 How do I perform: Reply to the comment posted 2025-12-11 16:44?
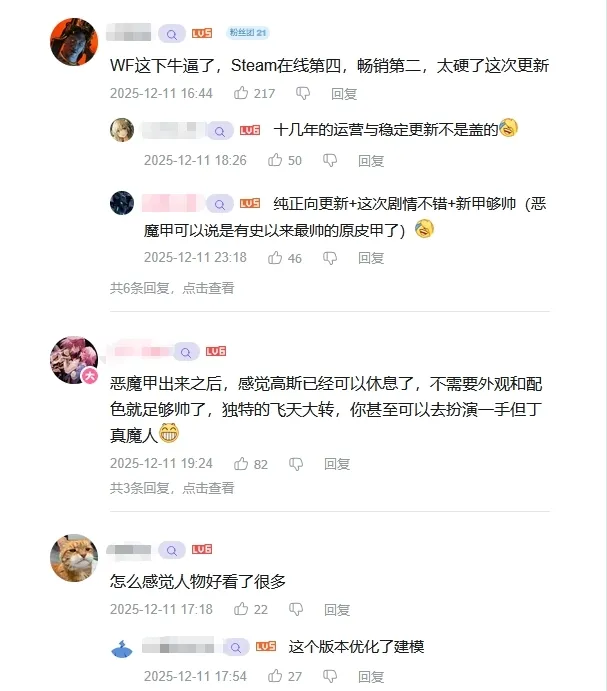pyautogui.click(x=344, y=93)
